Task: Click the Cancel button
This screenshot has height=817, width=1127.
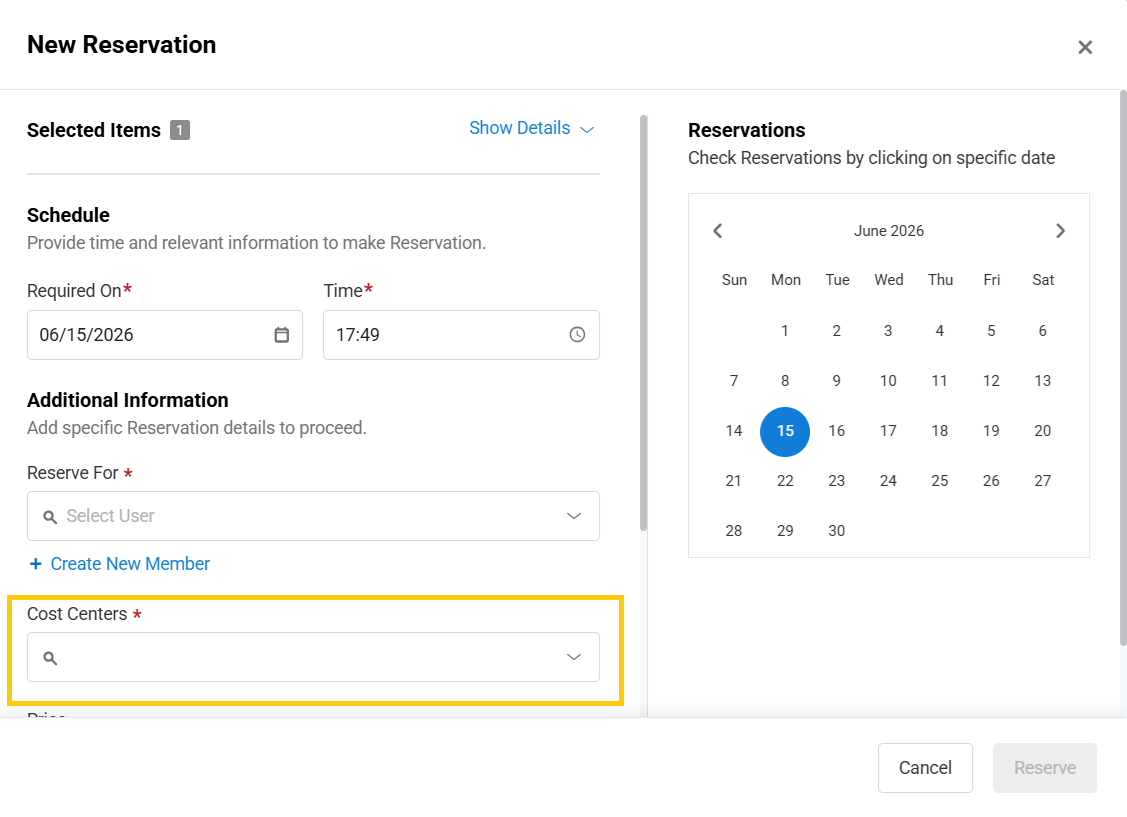Action: click(925, 767)
